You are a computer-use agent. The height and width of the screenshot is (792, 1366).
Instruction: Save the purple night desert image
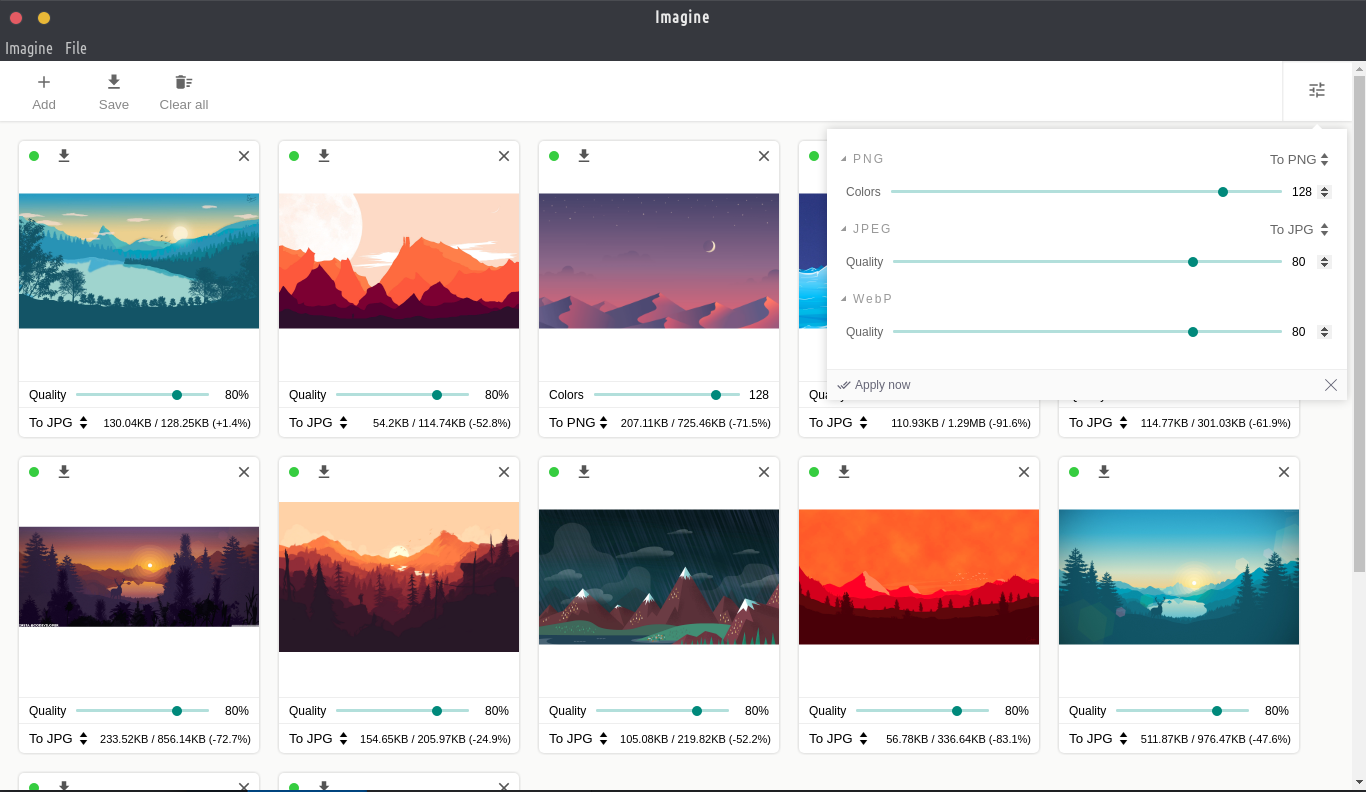coord(584,156)
